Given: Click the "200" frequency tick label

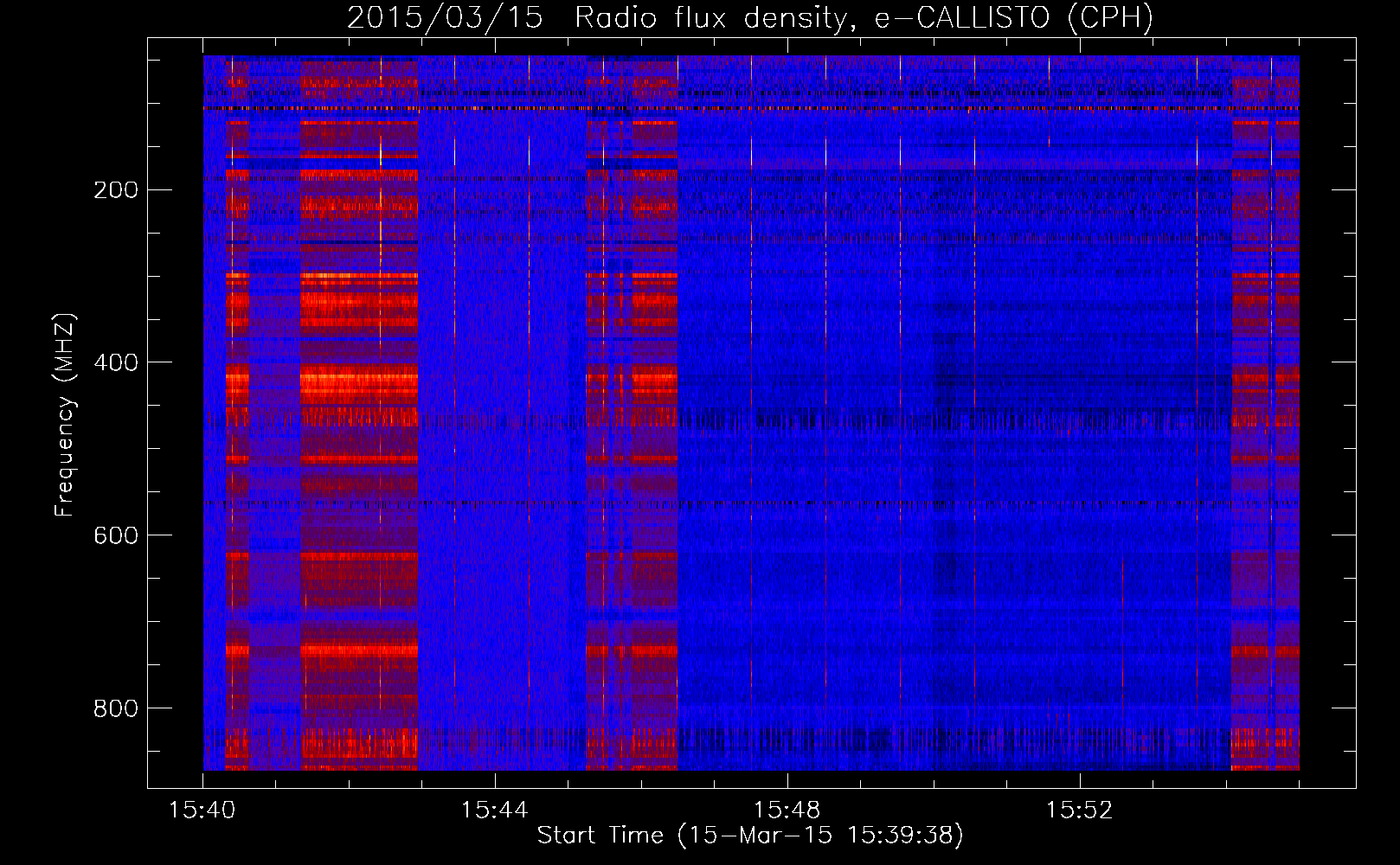Looking at the screenshot, I should 116,189.
